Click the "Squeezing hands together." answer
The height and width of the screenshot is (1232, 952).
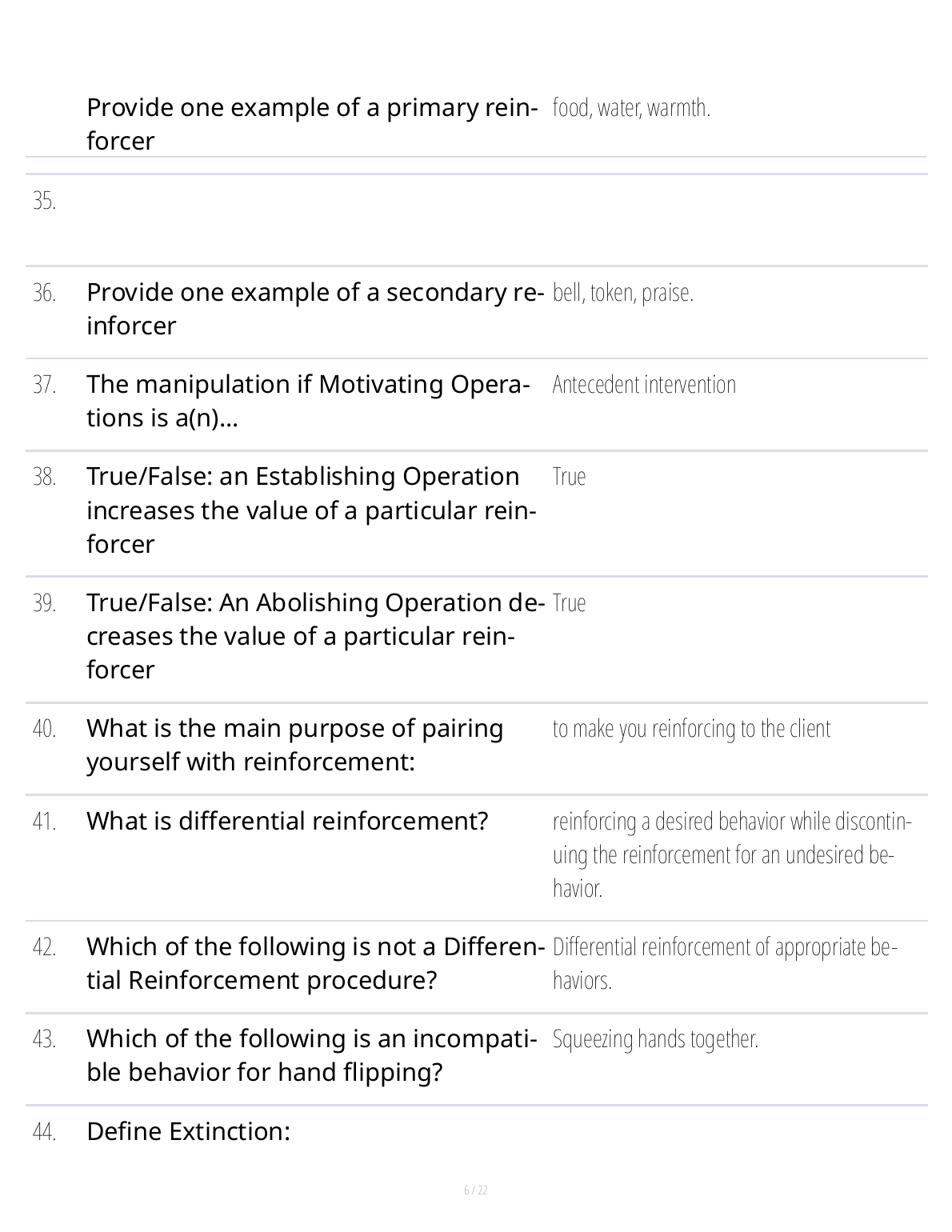click(x=655, y=1039)
